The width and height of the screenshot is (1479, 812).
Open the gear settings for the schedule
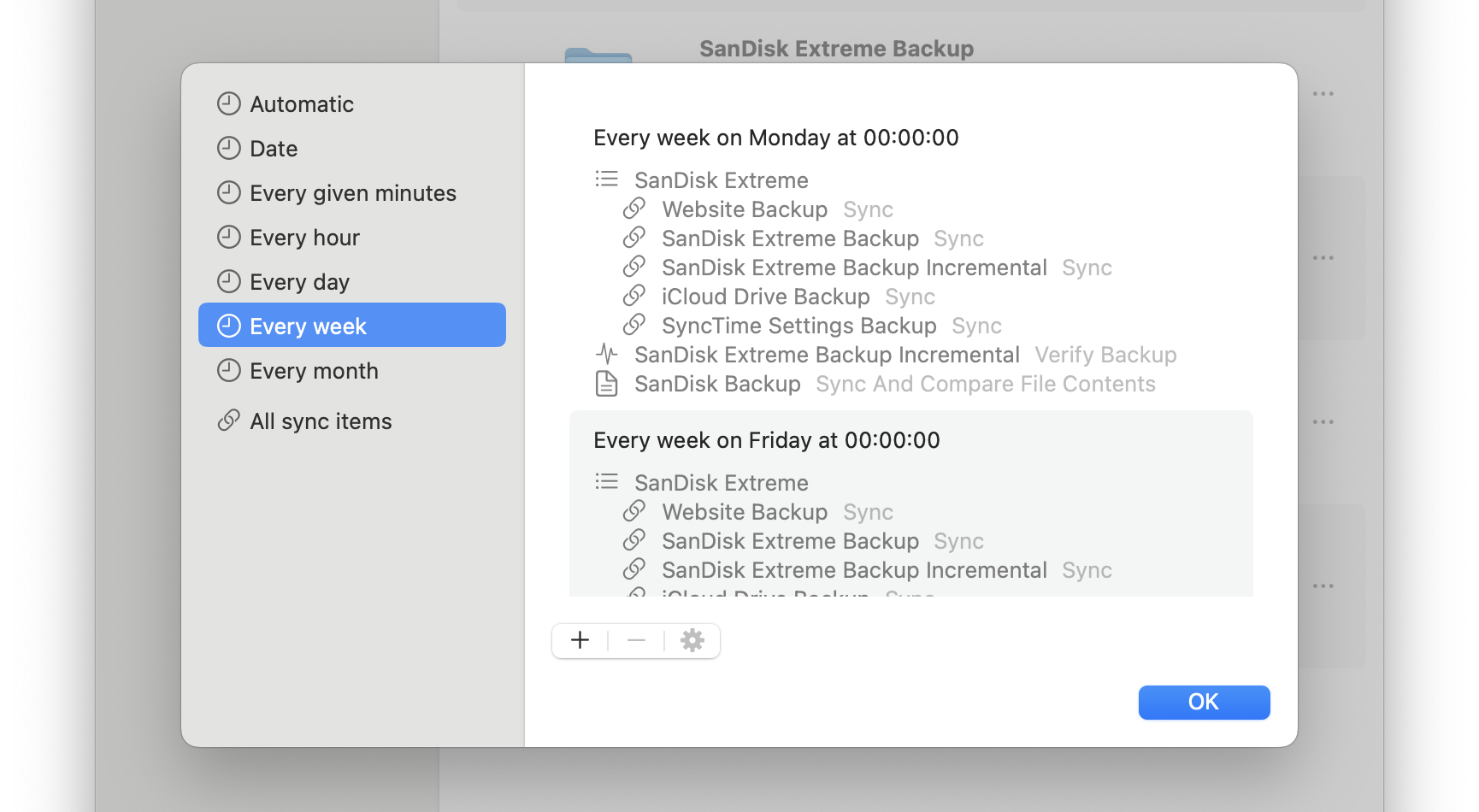(x=692, y=640)
